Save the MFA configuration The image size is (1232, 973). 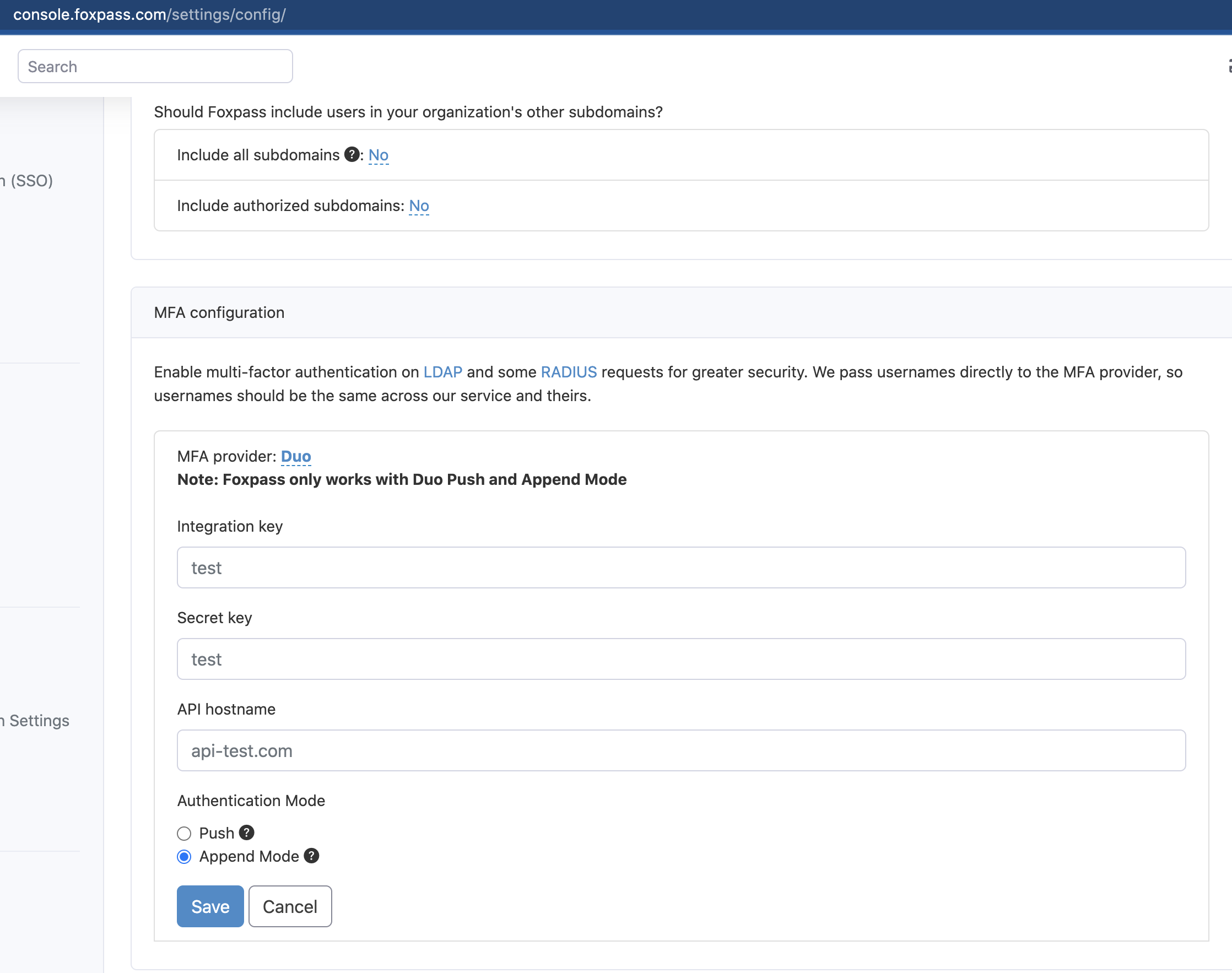coord(210,906)
